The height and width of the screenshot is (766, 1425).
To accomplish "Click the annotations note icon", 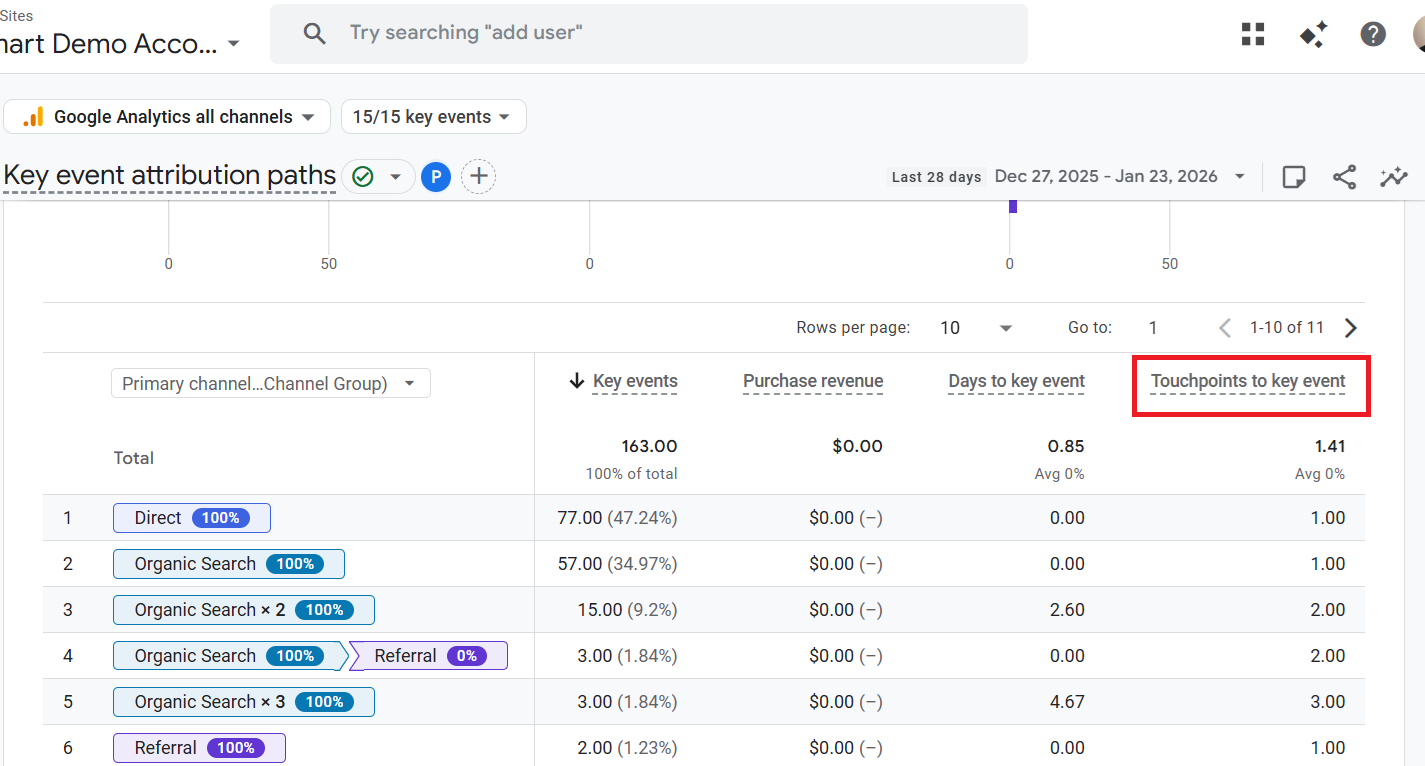I will coord(1294,177).
